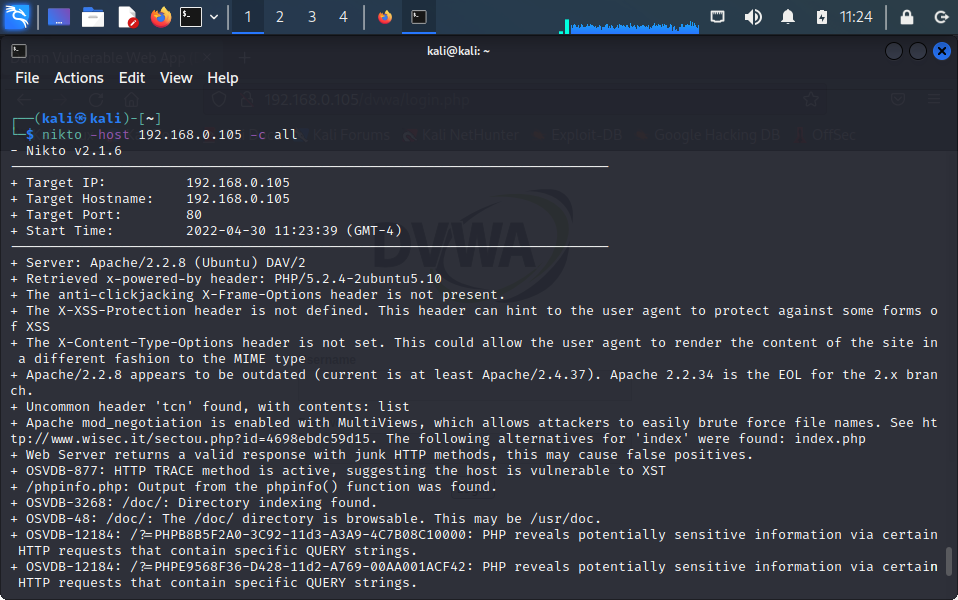Screen dimensions: 958x600
Task: Open the text editor launcher
Action: [127, 17]
